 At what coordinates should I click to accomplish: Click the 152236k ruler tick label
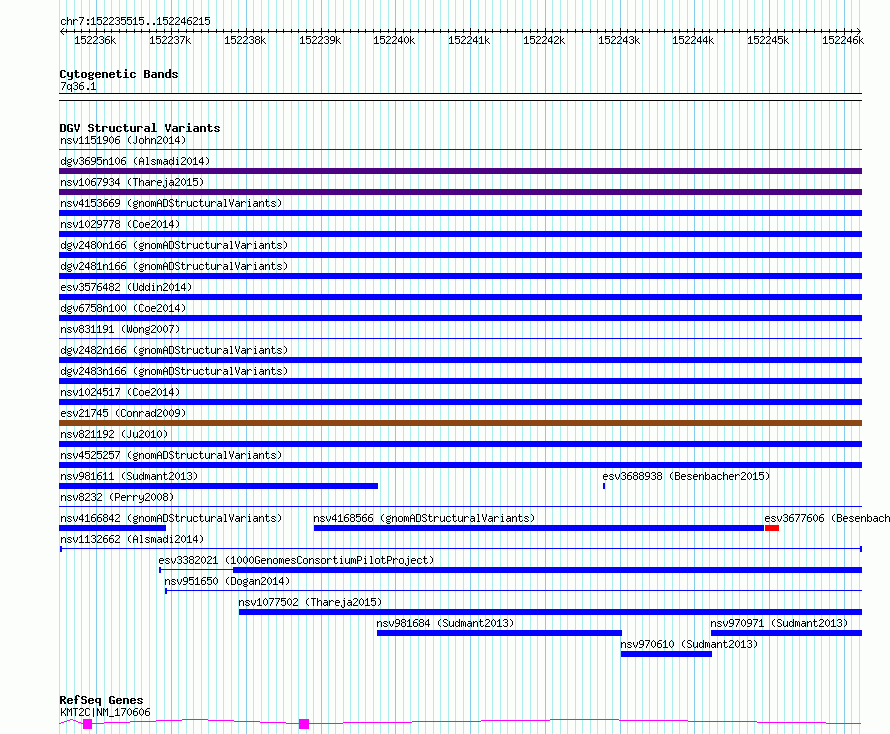(x=95, y=40)
